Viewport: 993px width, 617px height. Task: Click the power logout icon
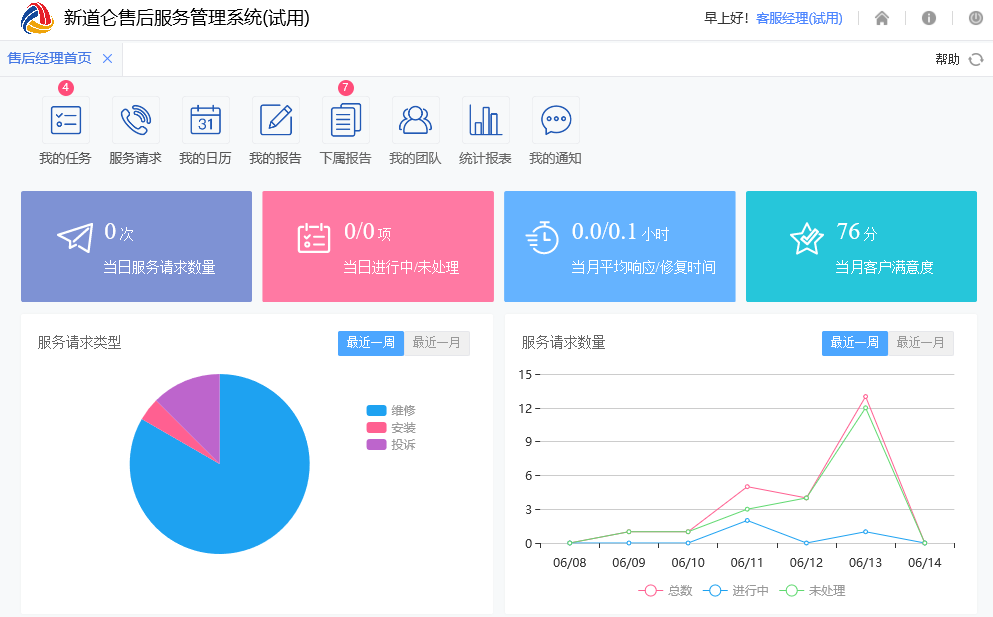(976, 18)
